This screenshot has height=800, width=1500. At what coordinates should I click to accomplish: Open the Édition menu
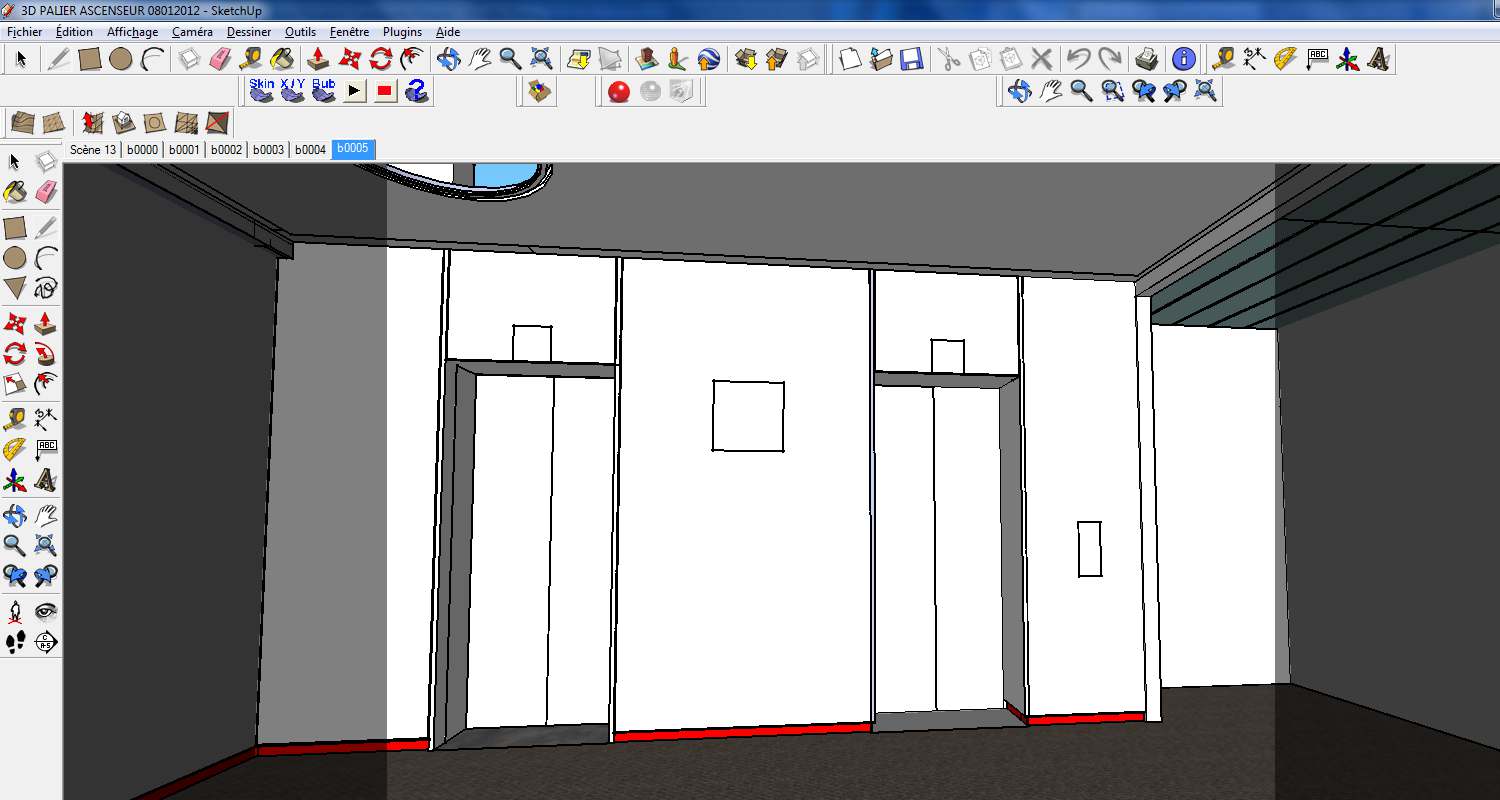pos(74,32)
